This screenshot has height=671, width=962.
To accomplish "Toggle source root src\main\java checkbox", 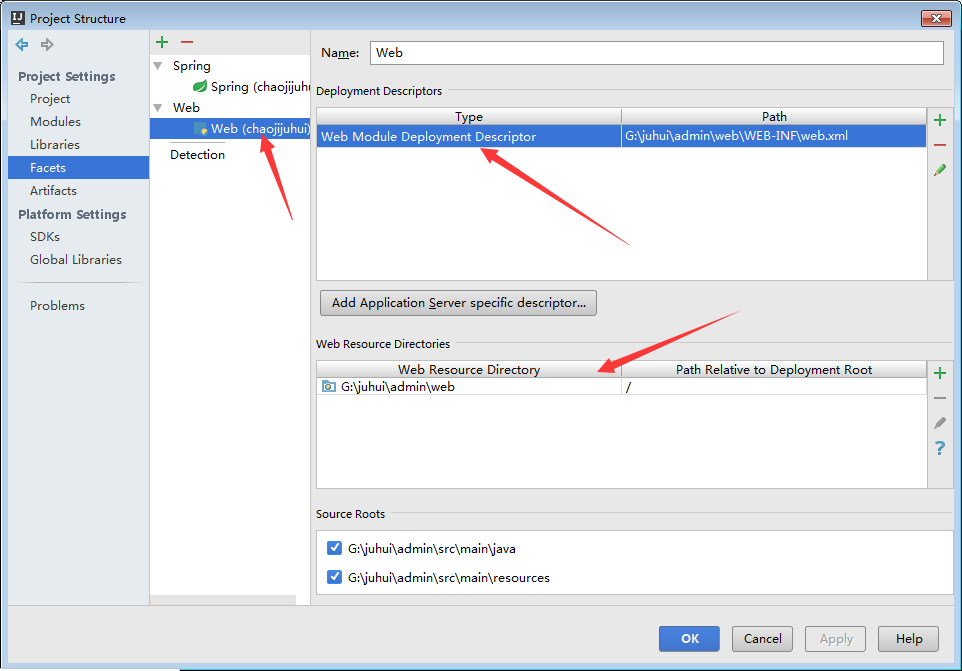I will (x=334, y=548).
